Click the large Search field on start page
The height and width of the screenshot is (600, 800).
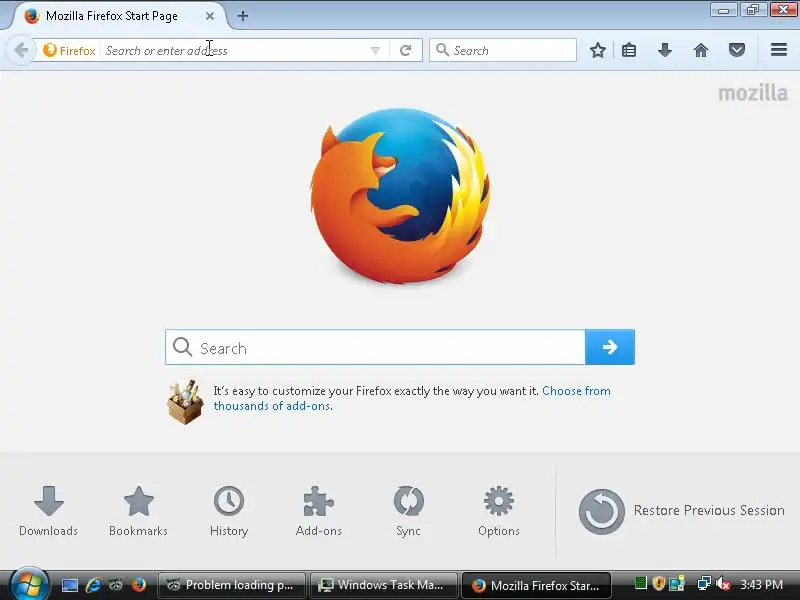(375, 347)
